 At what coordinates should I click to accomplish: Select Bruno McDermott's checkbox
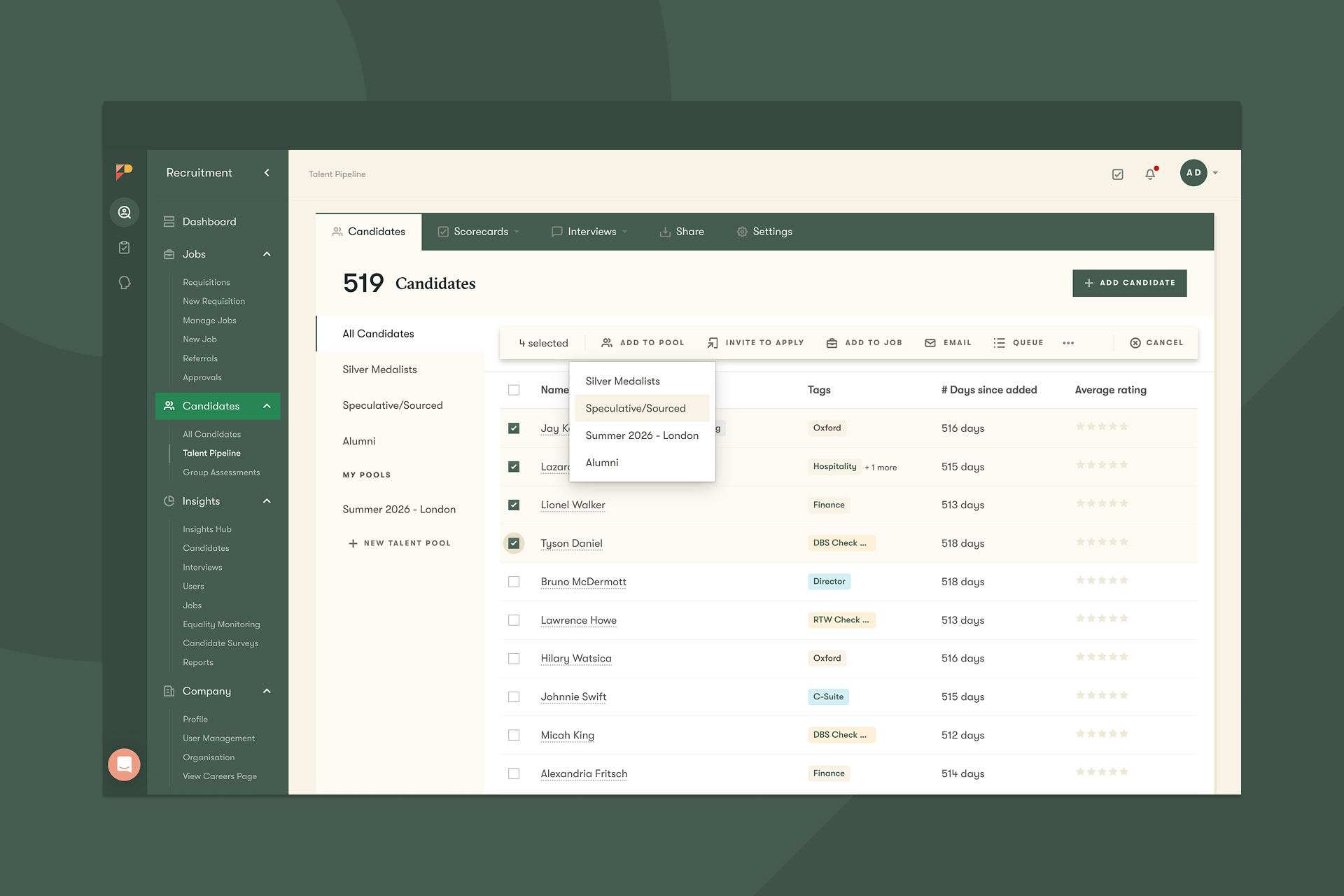point(514,582)
